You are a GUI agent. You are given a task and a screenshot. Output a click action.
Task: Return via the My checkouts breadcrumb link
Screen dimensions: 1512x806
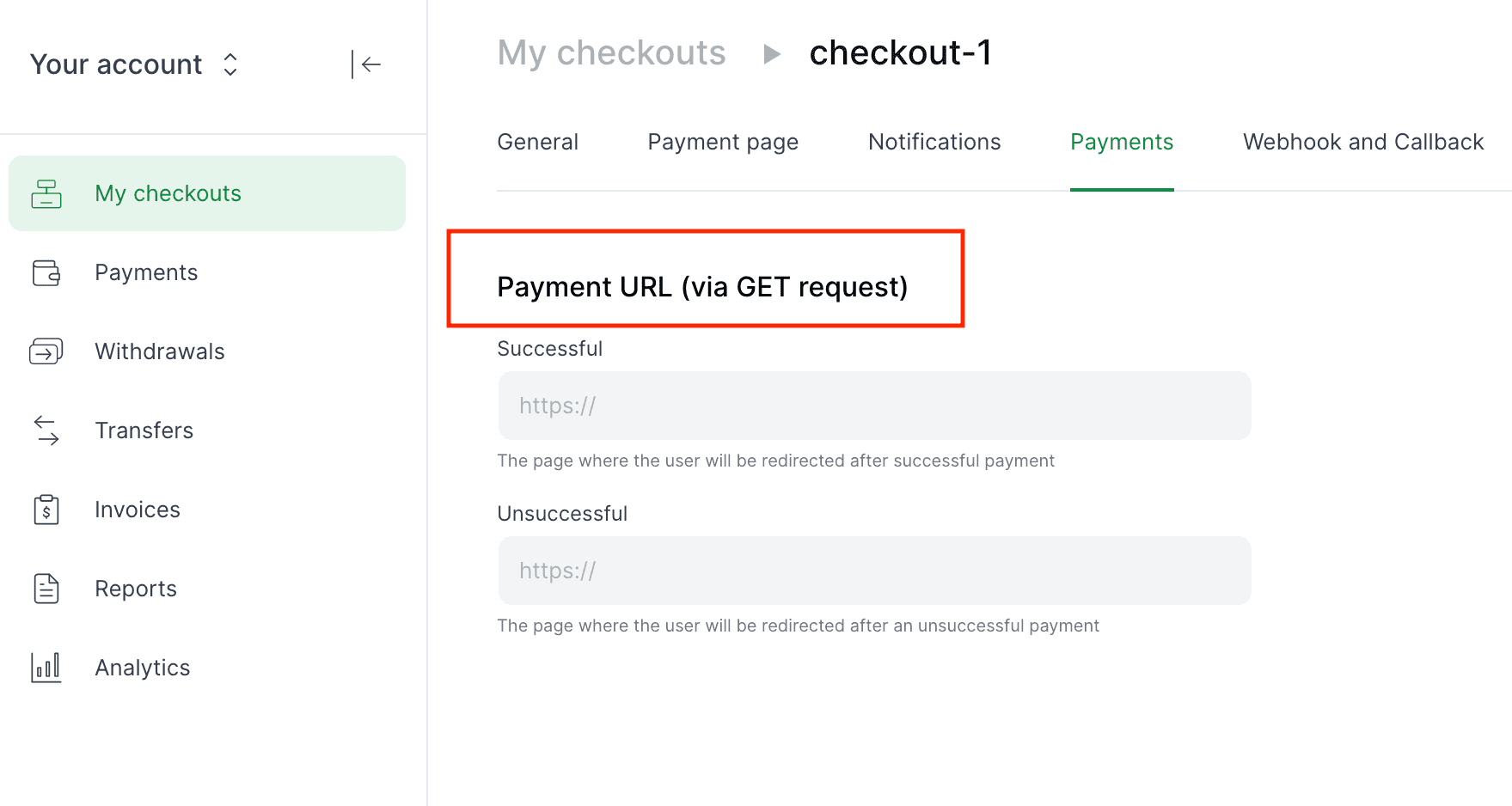[611, 53]
